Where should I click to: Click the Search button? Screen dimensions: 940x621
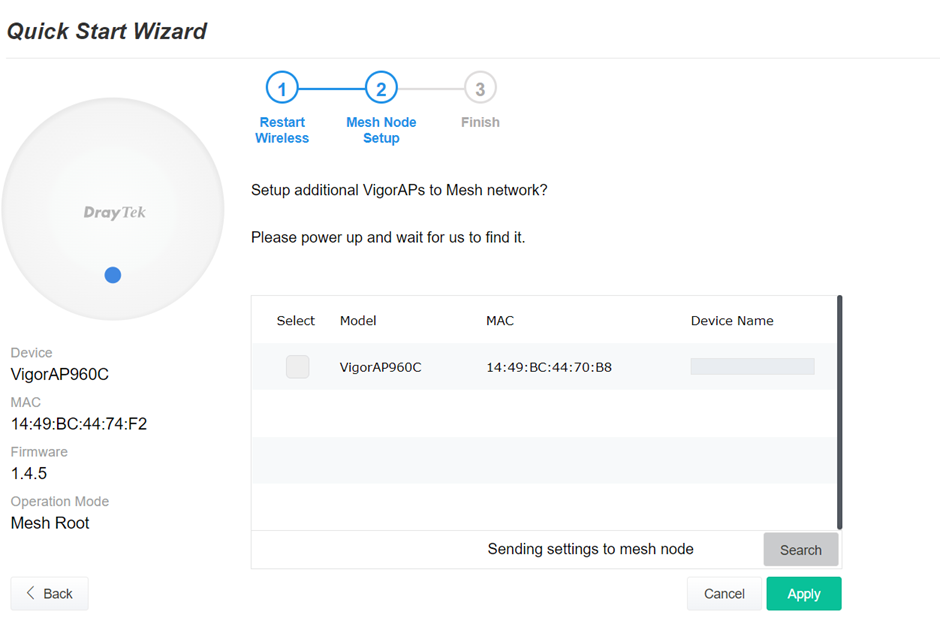pyautogui.click(x=800, y=550)
